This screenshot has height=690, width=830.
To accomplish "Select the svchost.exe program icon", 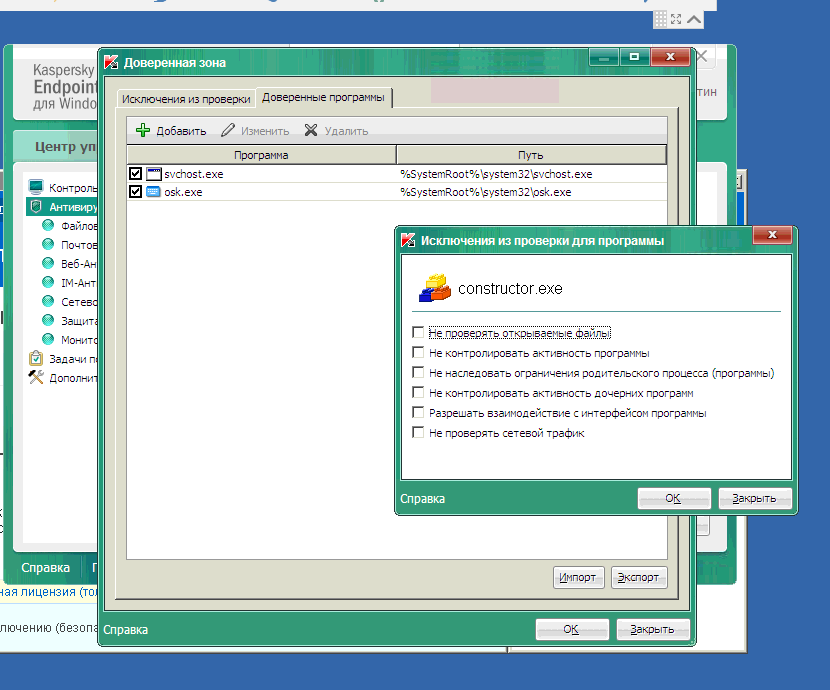I will [x=153, y=174].
